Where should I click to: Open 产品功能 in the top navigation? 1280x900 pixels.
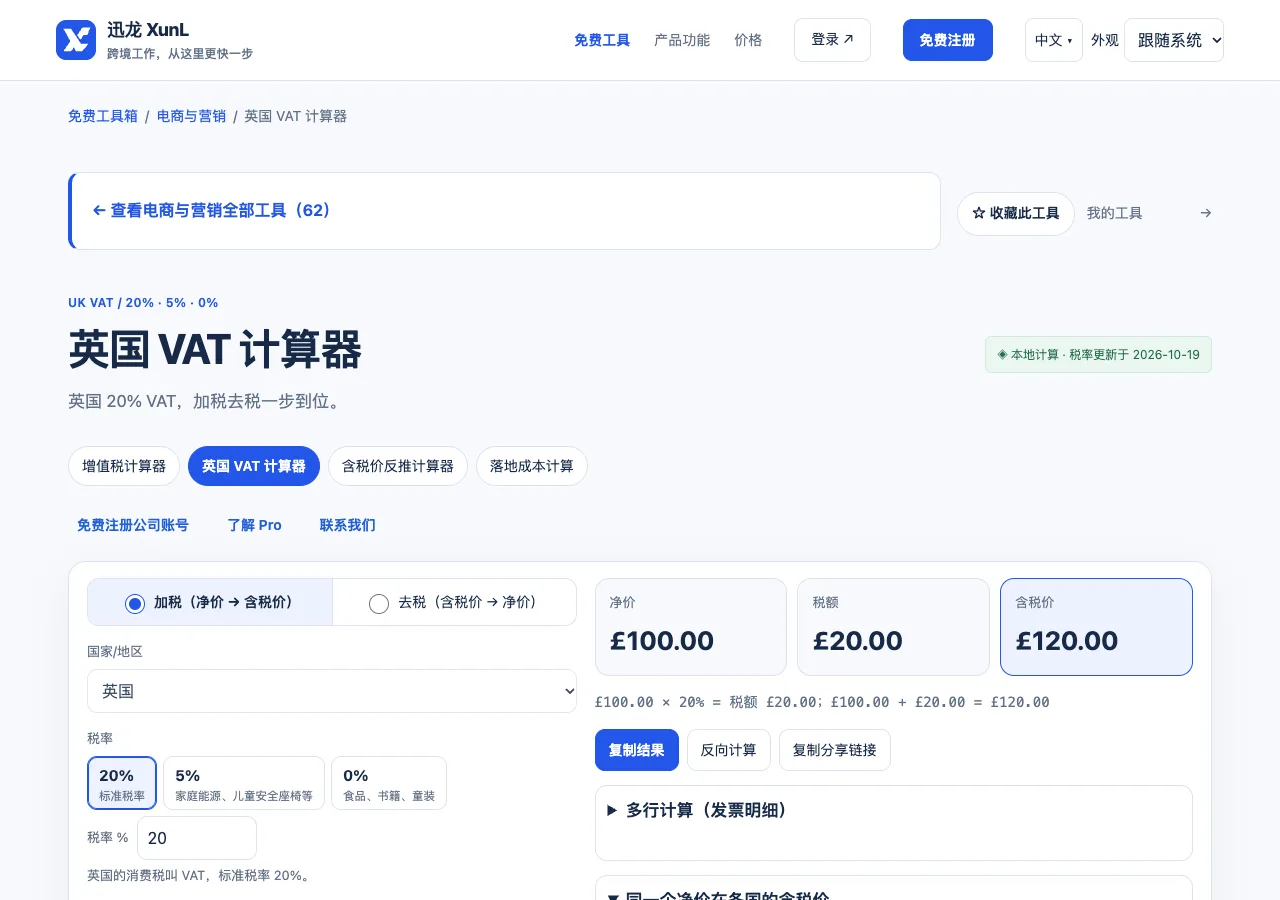click(682, 40)
